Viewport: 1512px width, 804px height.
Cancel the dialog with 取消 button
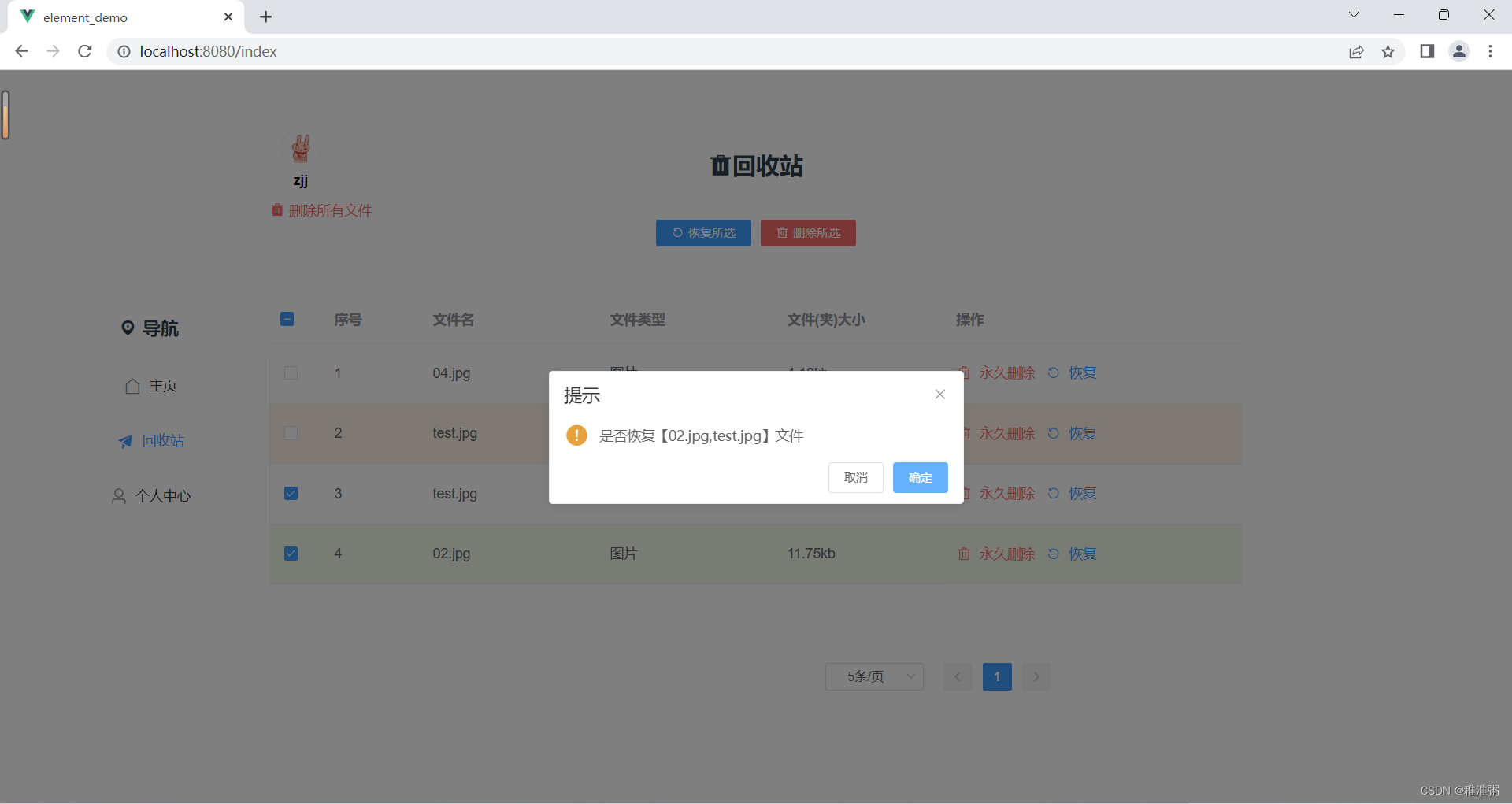855,477
